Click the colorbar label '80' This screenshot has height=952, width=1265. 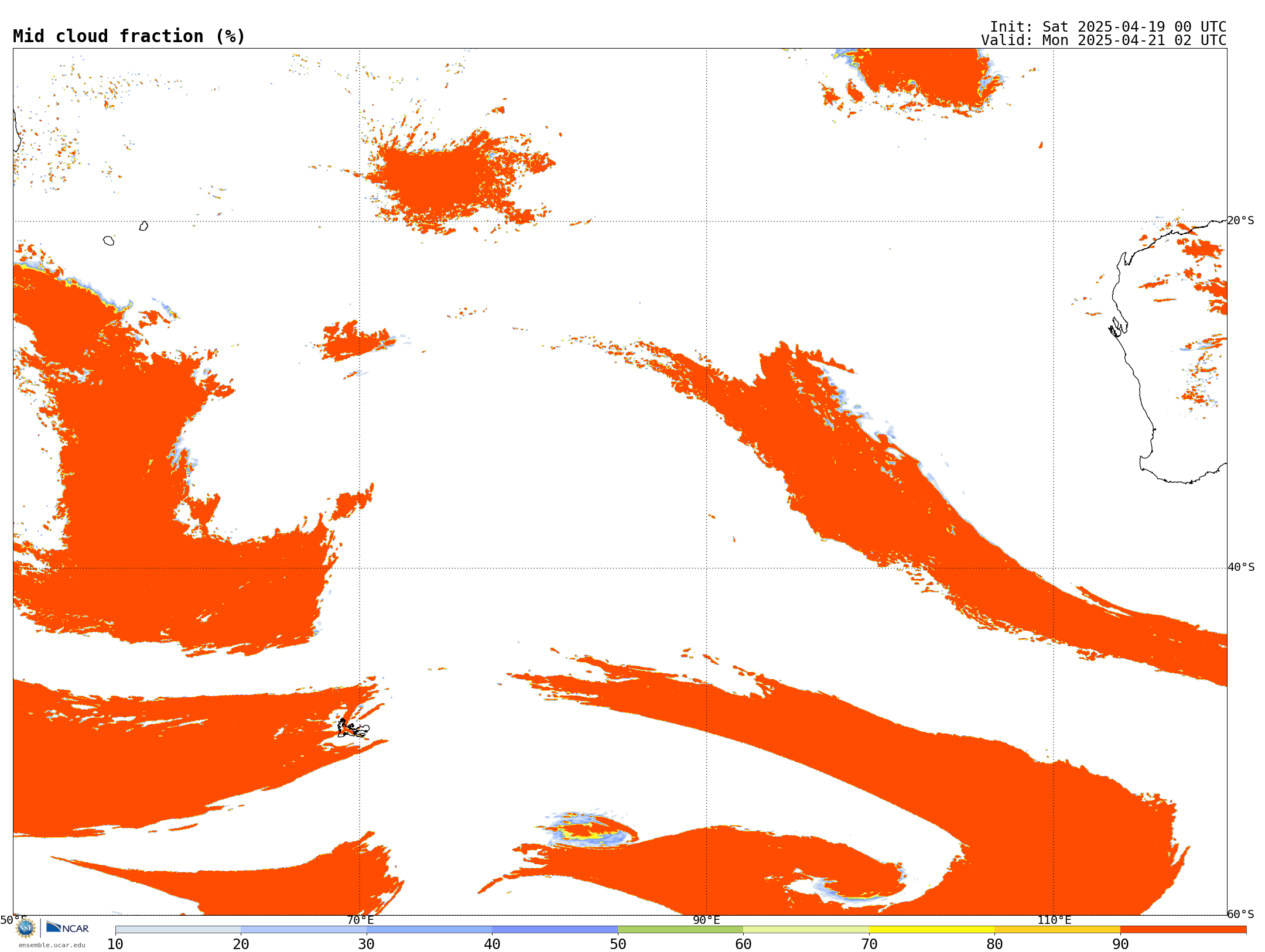pos(994,944)
